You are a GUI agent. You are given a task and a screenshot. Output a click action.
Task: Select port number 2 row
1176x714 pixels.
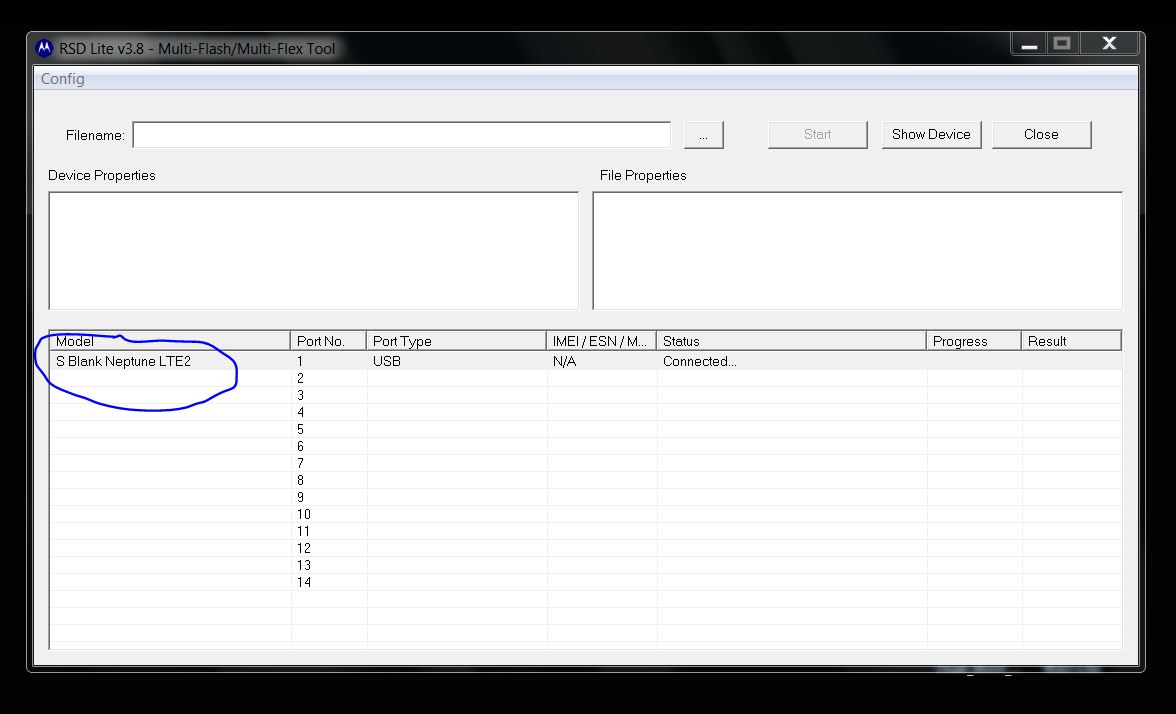point(586,378)
